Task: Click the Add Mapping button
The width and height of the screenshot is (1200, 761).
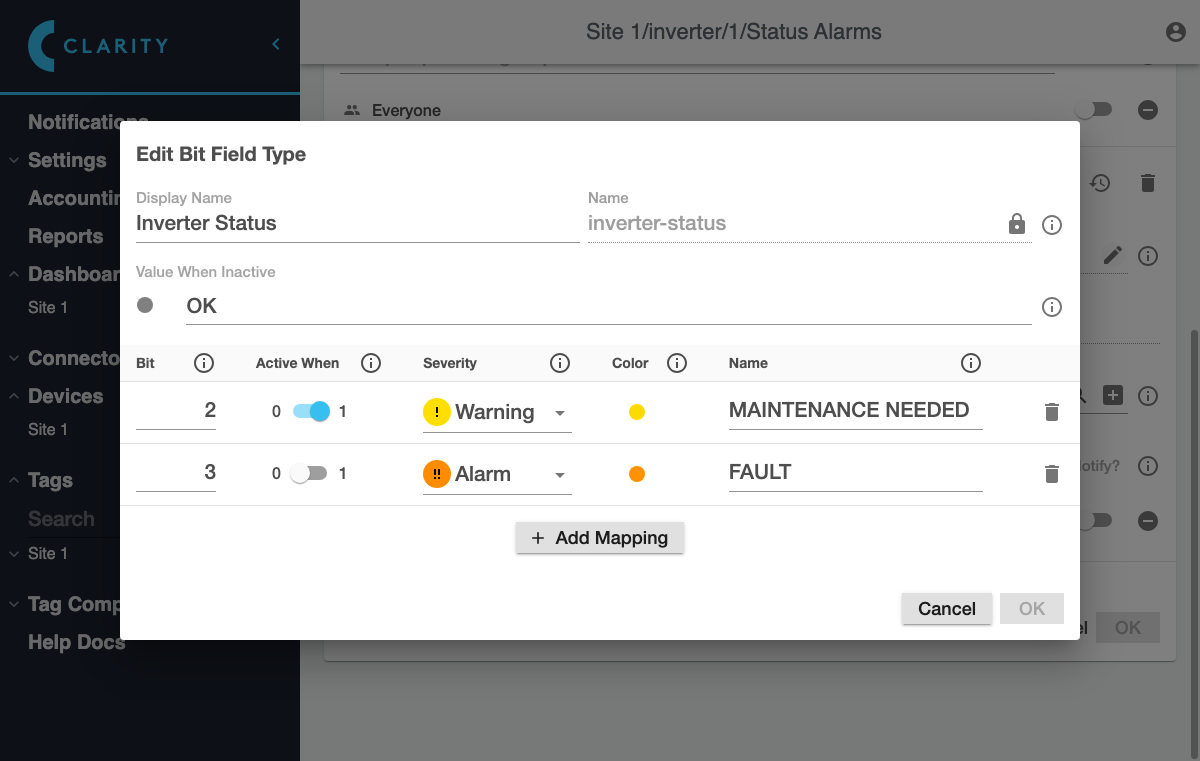Action: coord(599,538)
